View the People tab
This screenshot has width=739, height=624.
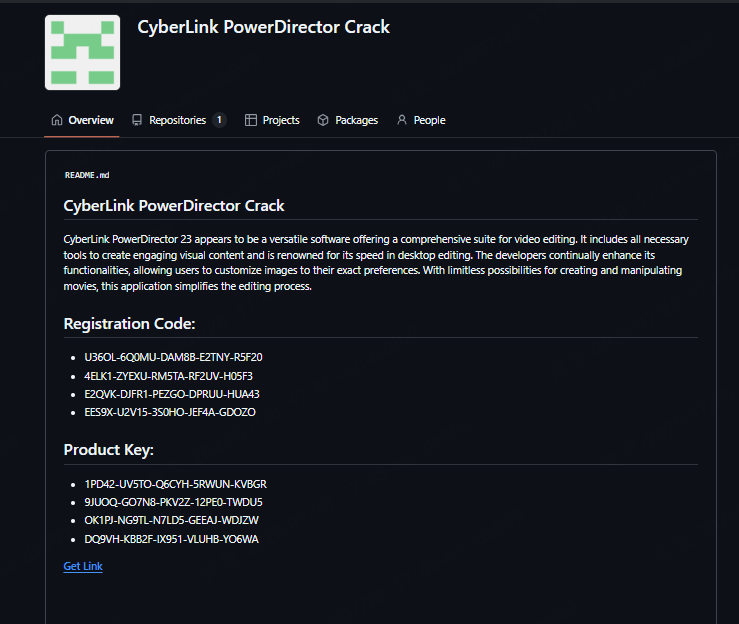point(421,120)
